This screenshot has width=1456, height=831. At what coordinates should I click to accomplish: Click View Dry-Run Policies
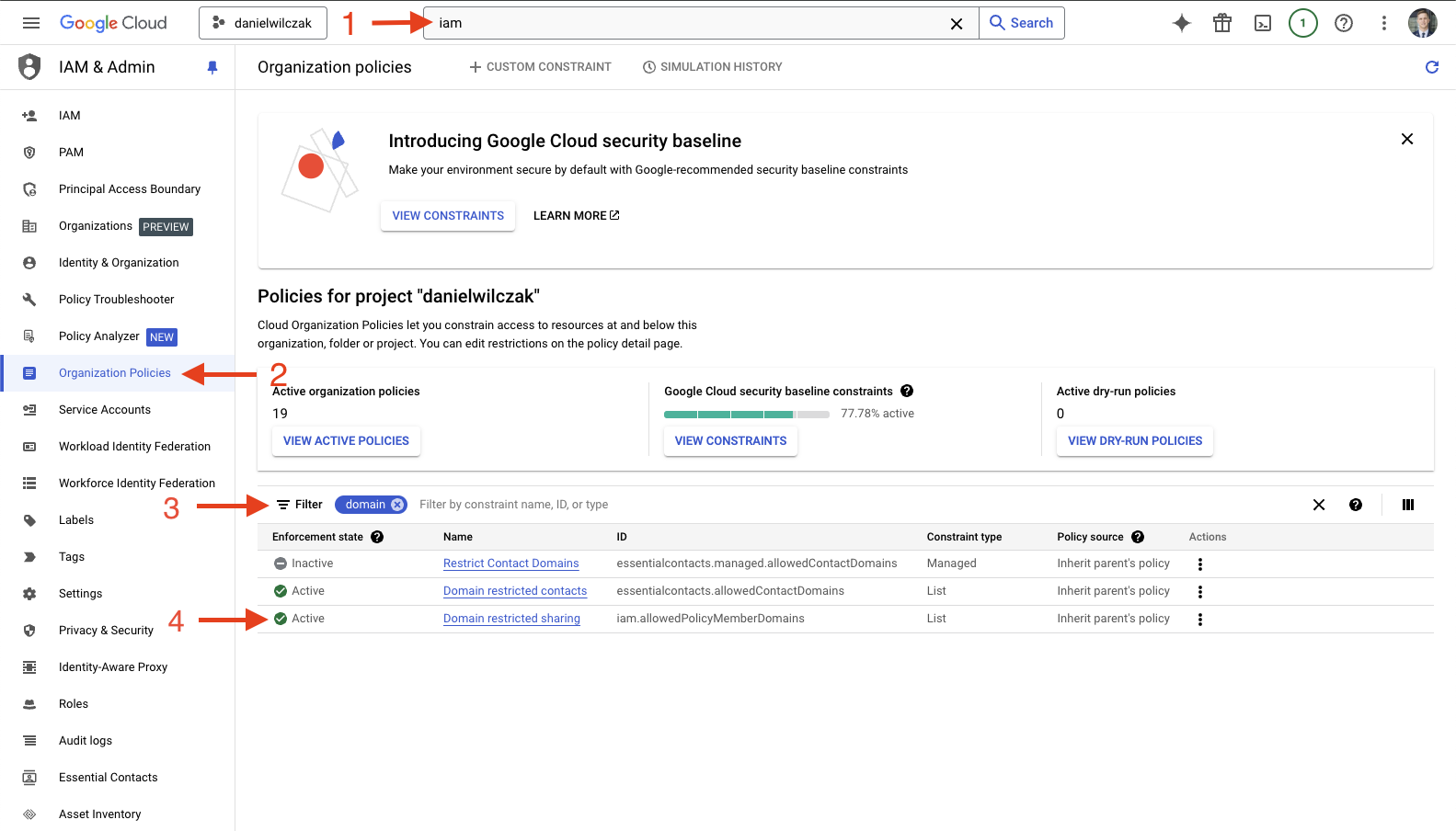click(1135, 441)
